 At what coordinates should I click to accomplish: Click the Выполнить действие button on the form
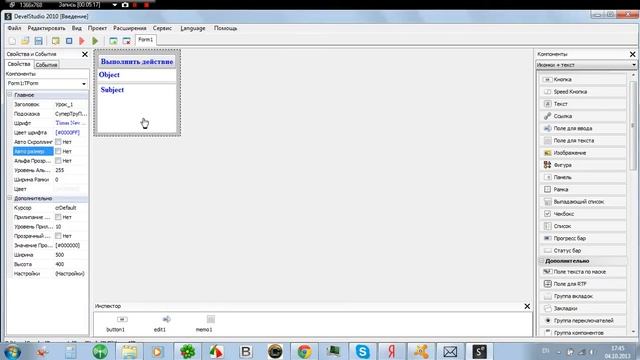(137, 62)
